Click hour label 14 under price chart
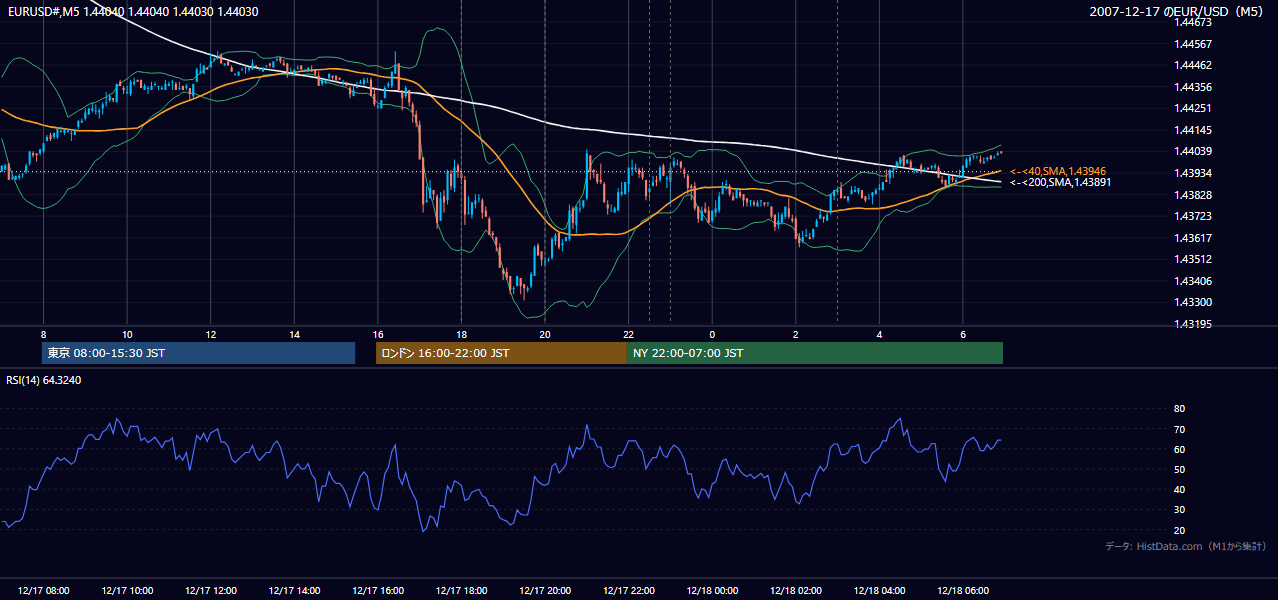 tap(294, 333)
